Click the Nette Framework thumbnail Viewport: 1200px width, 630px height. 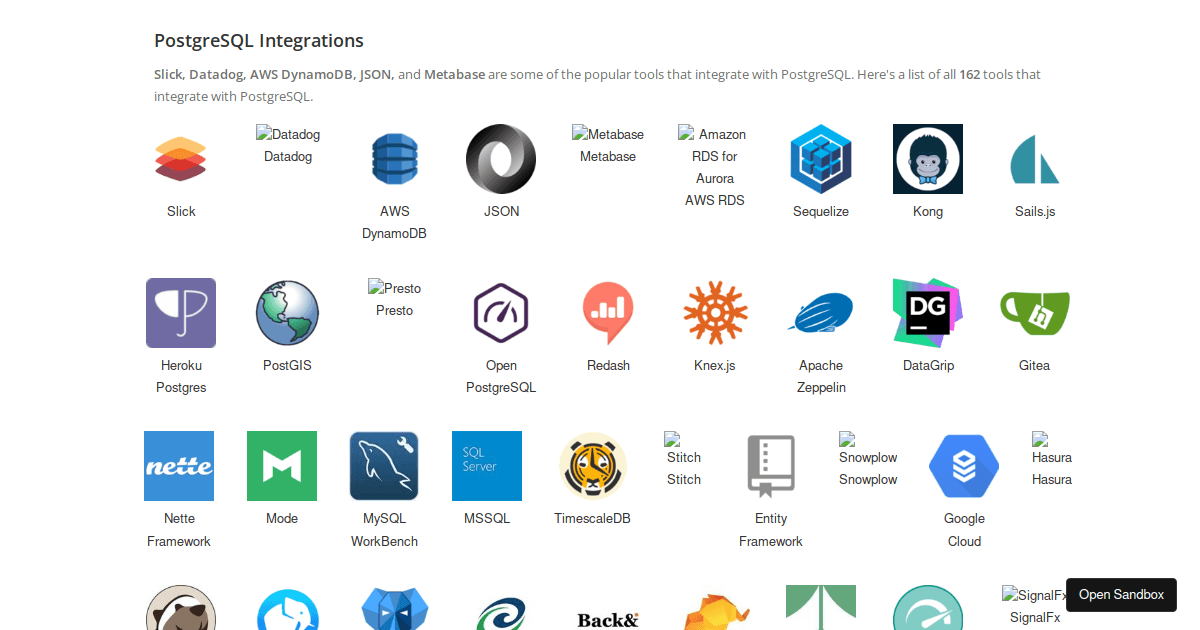pyautogui.click(x=178, y=465)
